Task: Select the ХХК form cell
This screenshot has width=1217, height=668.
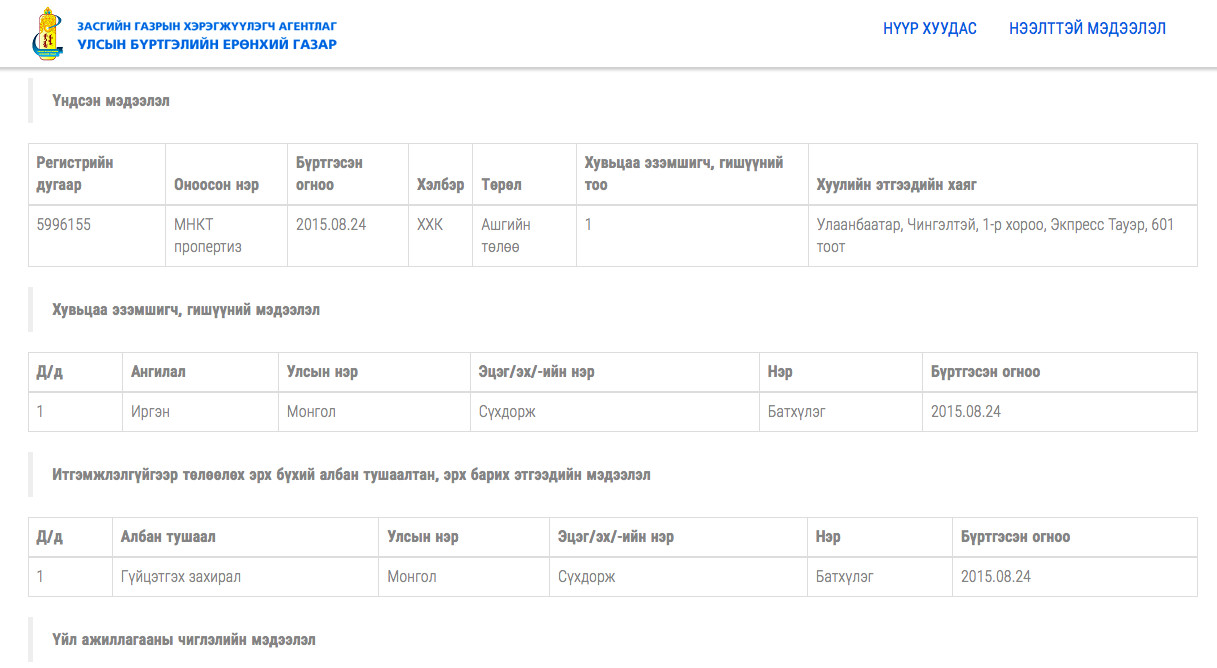Action: pos(441,236)
